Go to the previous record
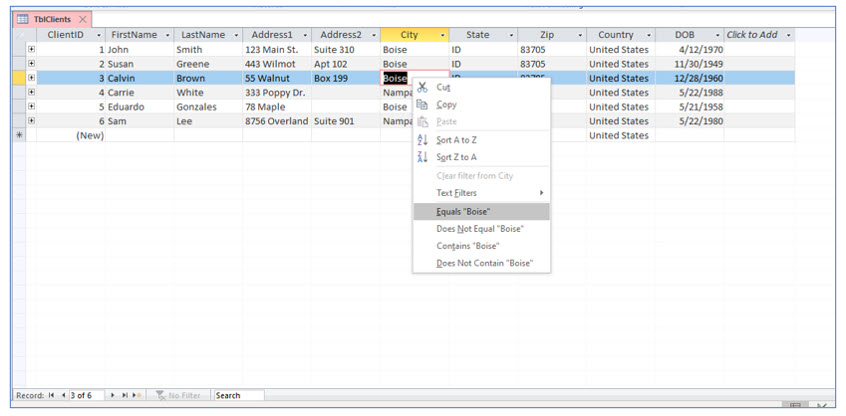846x416 pixels. point(63,395)
